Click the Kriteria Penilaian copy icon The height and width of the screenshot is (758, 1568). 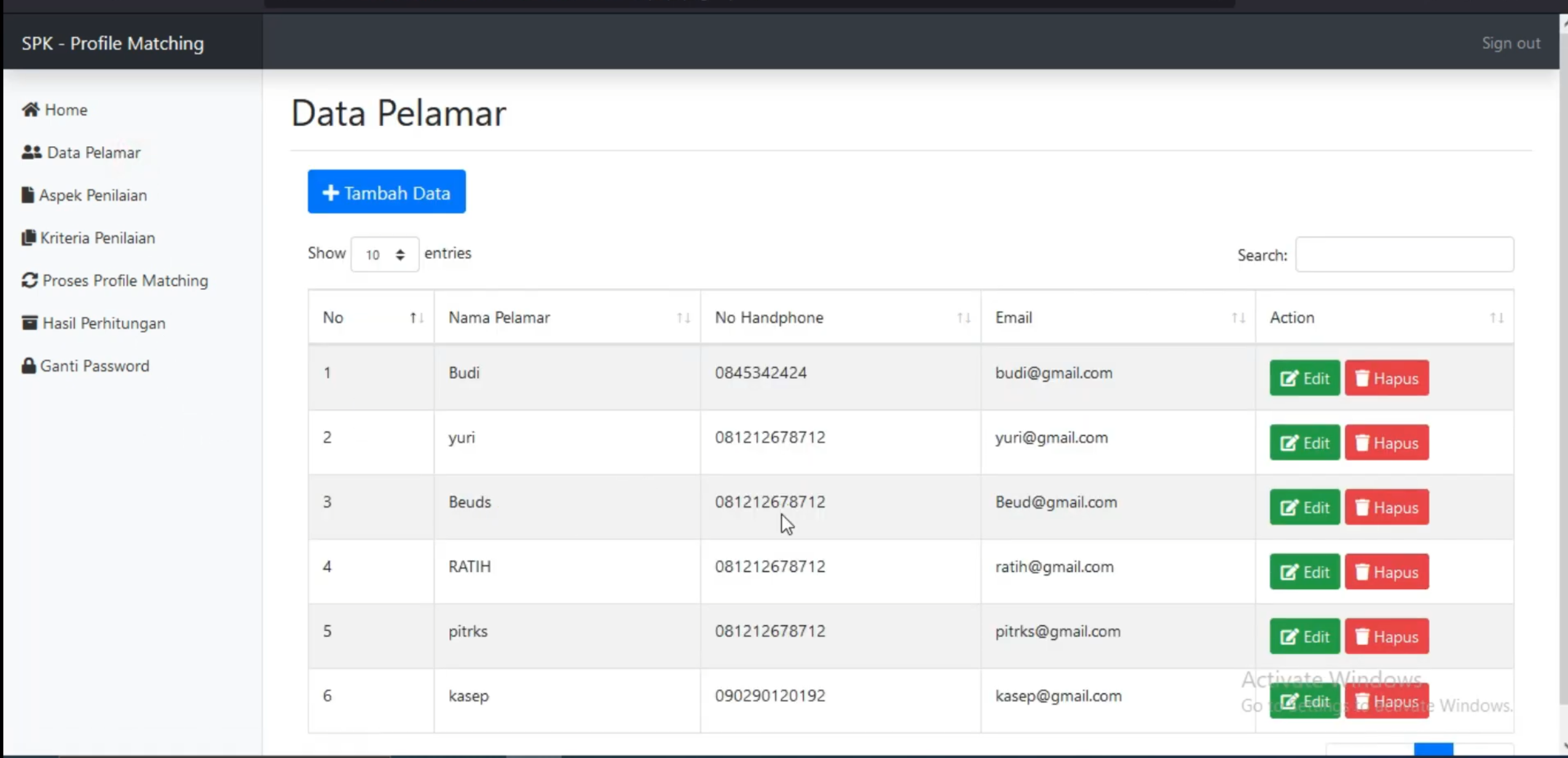(28, 238)
